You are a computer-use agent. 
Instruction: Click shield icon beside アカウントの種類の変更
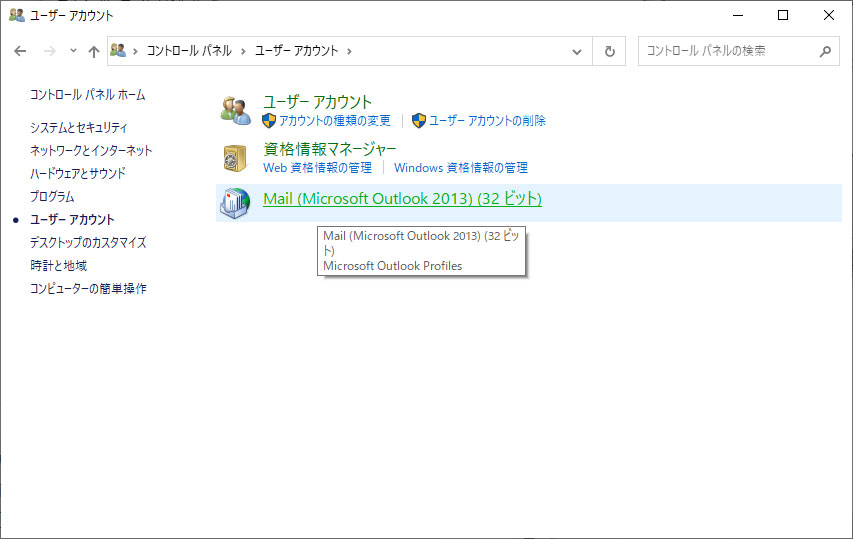point(269,121)
